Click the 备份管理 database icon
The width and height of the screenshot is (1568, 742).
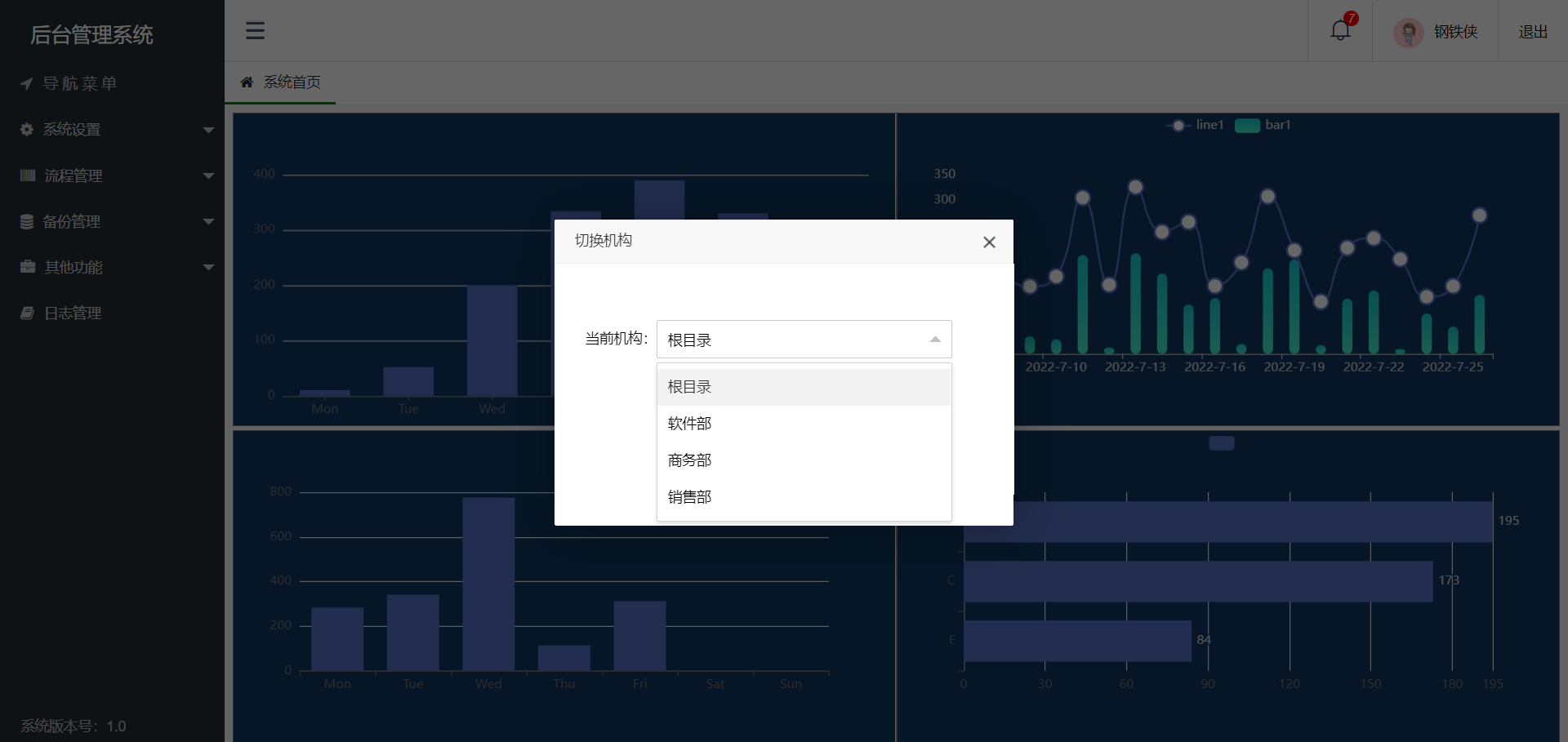25,220
